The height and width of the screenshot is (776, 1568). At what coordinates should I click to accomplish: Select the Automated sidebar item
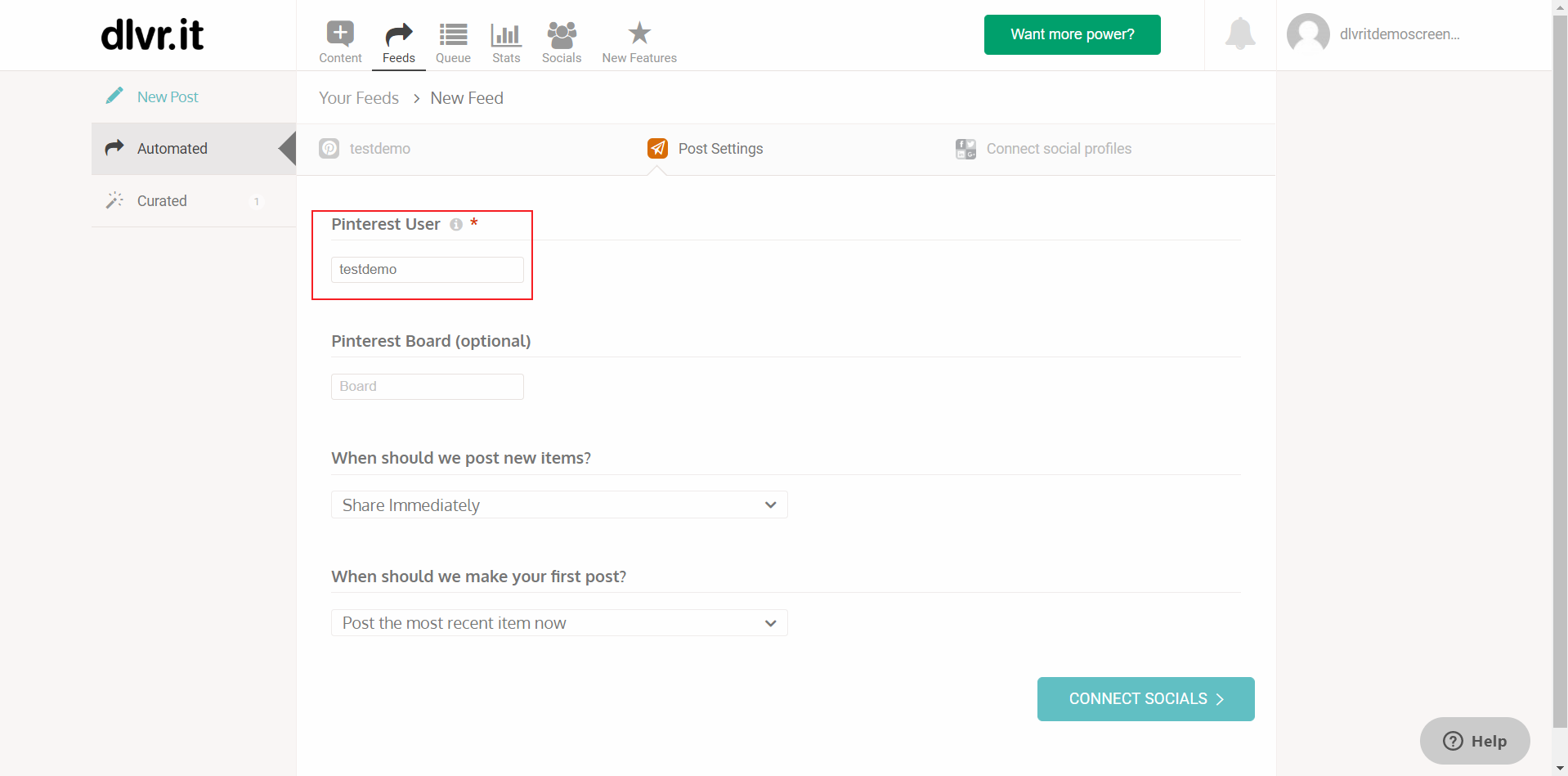pos(194,149)
